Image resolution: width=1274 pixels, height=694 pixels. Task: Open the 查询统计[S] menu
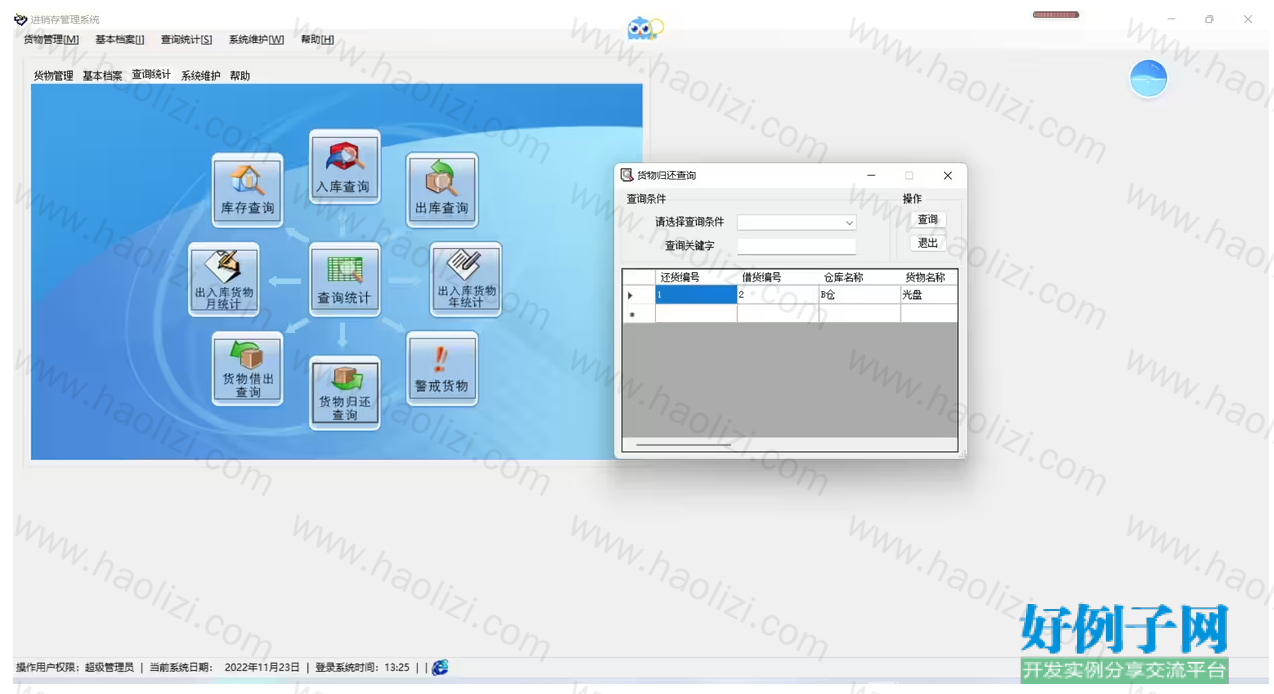point(186,40)
